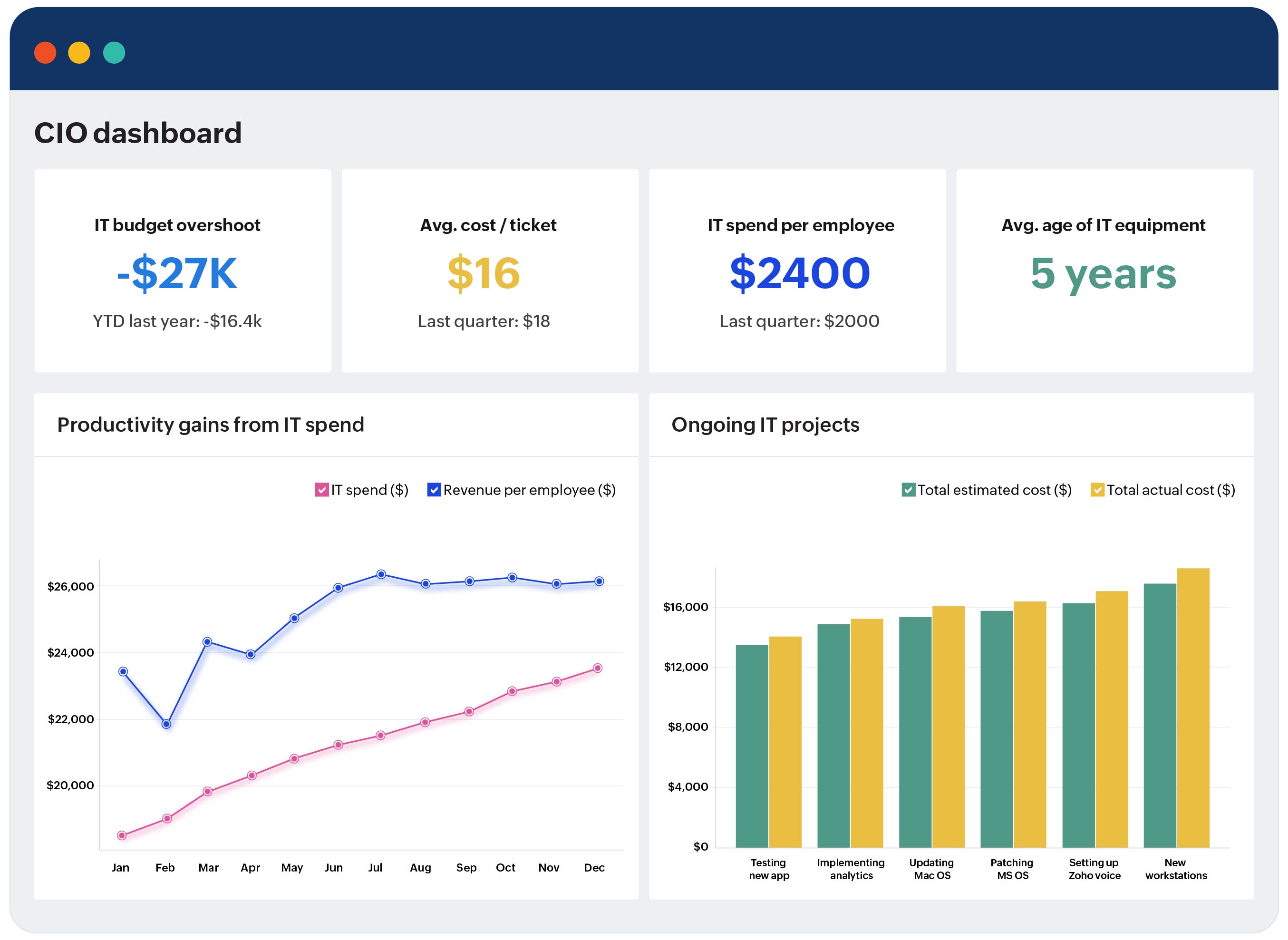Click January IT spend data point
The width and height of the screenshot is (1288, 940).
(122, 836)
